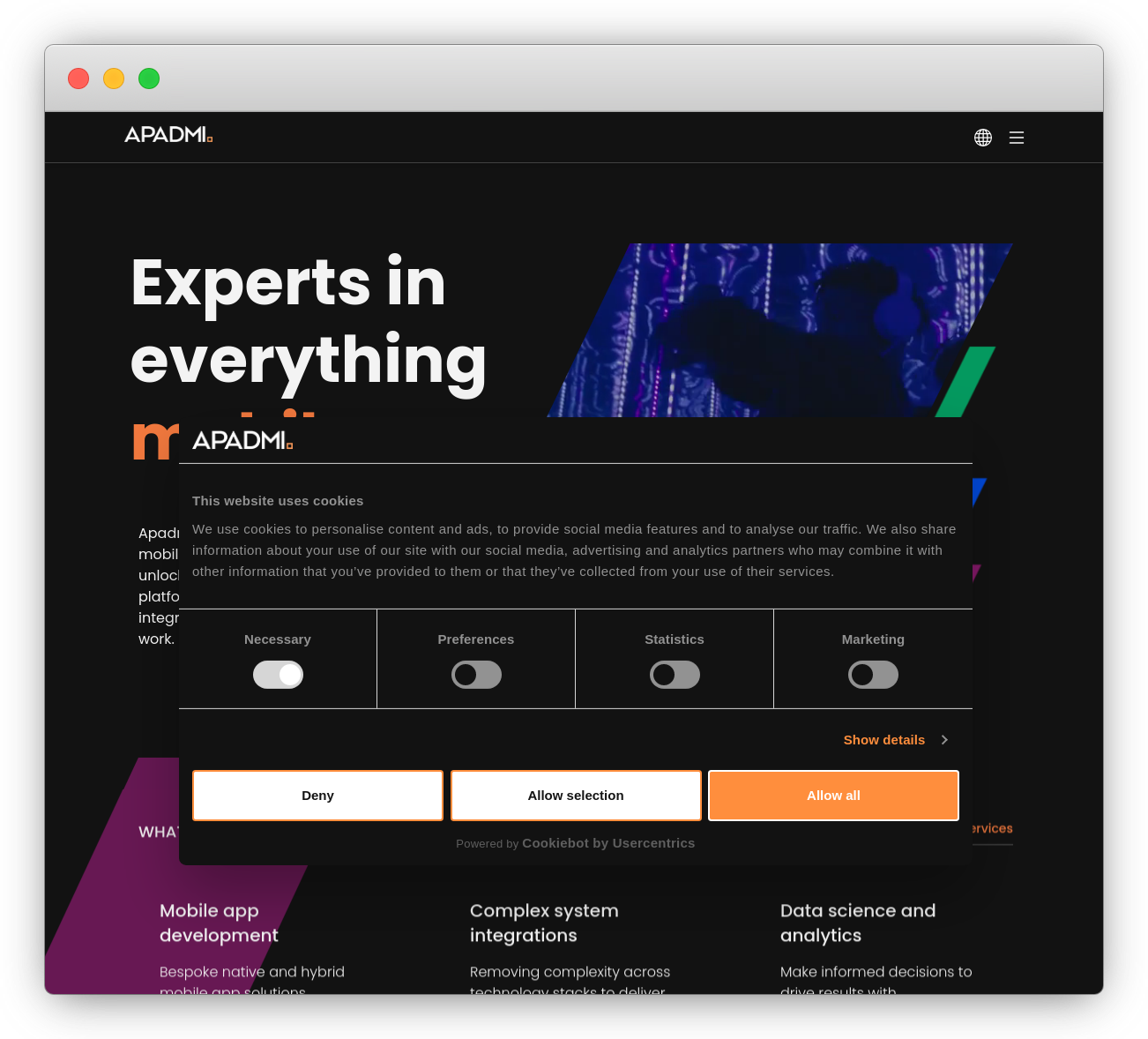Click 'Removing complexity across' text
1148x1039 pixels.
tap(570, 972)
